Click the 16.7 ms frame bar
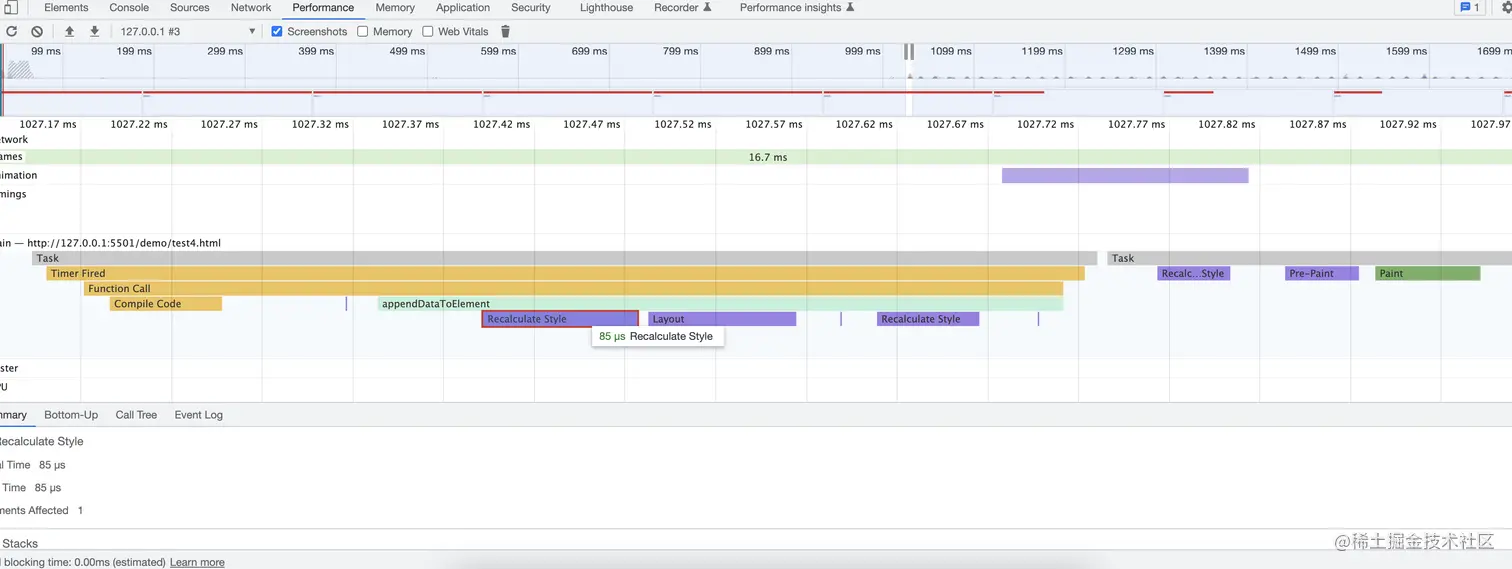Image resolution: width=1512 pixels, height=569 pixels. (x=768, y=157)
